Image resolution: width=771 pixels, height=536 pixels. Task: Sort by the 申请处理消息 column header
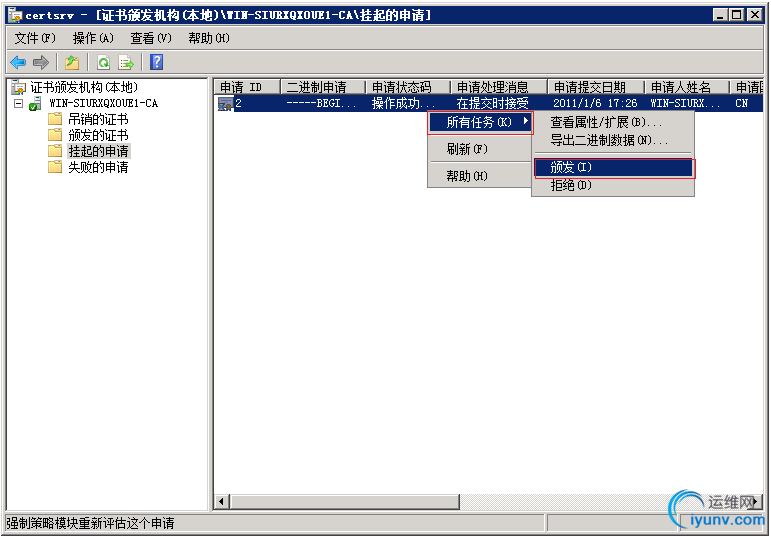[x=499, y=87]
